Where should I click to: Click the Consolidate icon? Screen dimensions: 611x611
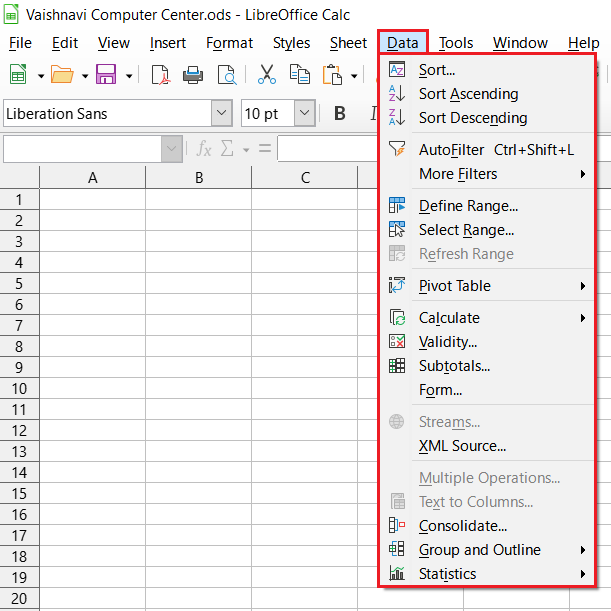point(397,525)
